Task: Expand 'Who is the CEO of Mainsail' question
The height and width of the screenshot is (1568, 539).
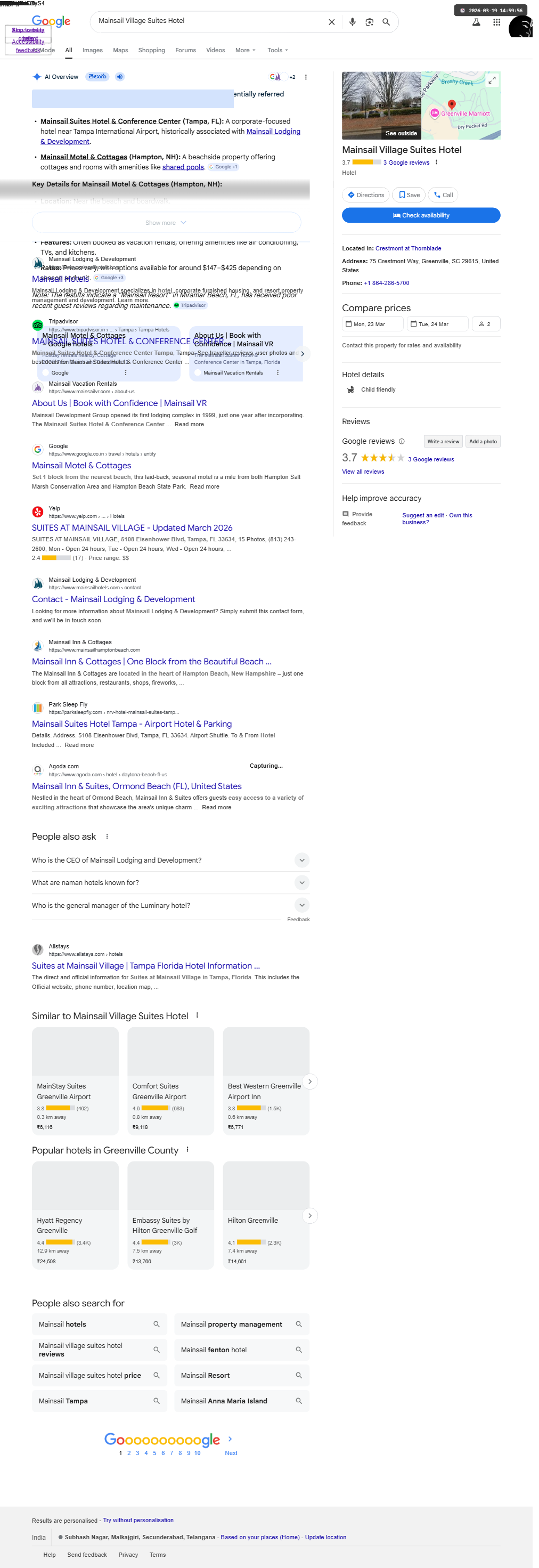Action: click(x=170, y=860)
